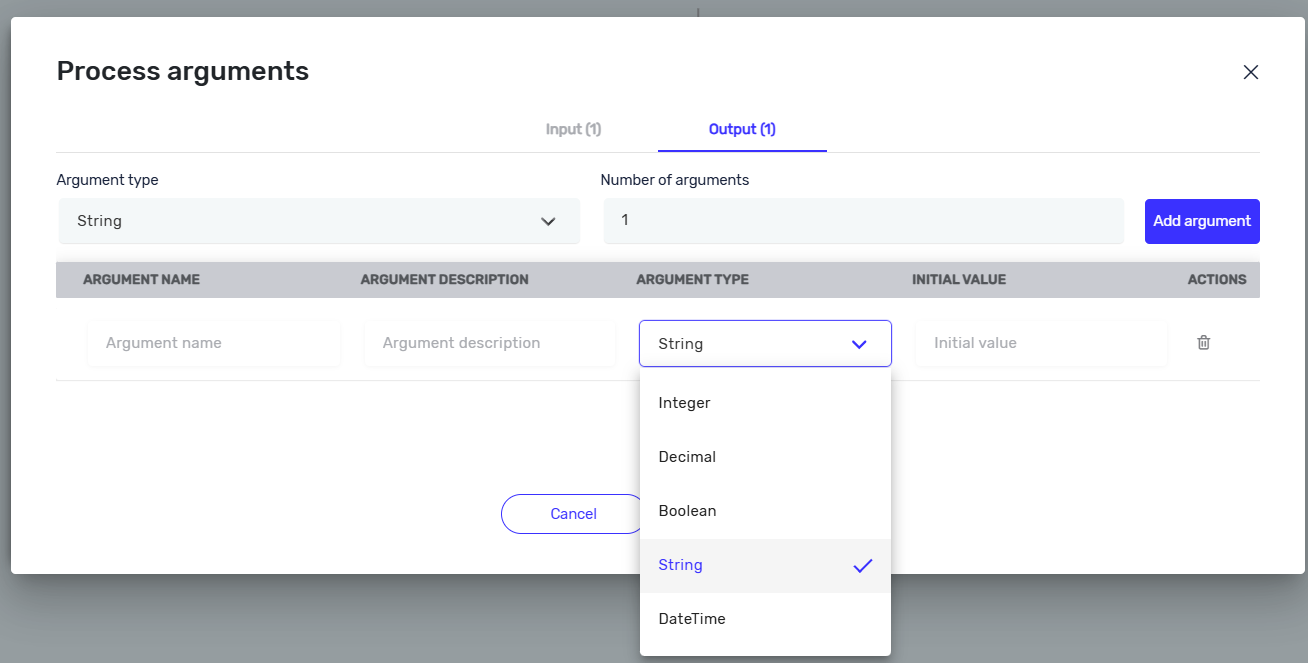
Task: Click the Cancel button
Action: coord(573,514)
